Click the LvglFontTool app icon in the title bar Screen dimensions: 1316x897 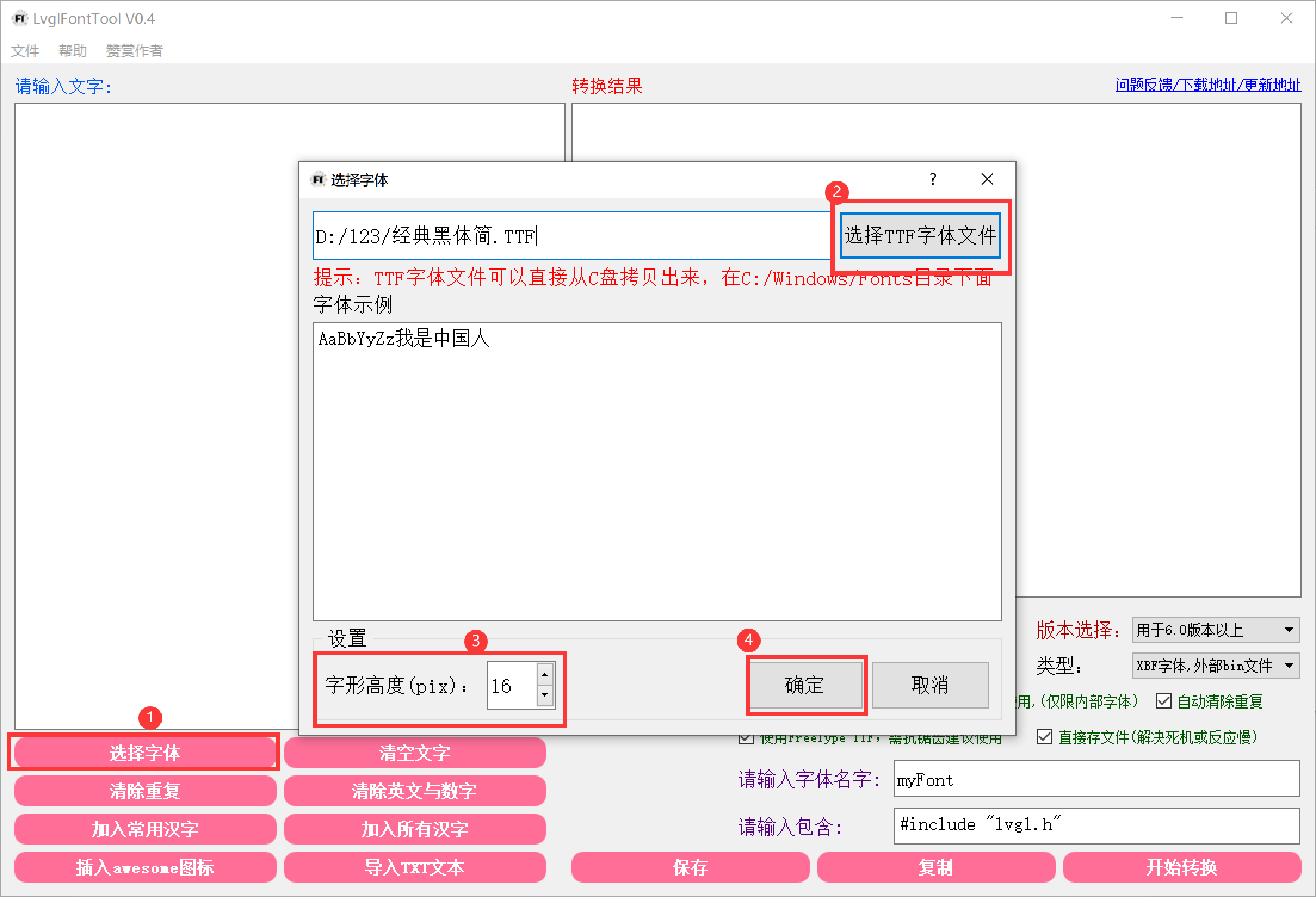pyautogui.click(x=20, y=18)
